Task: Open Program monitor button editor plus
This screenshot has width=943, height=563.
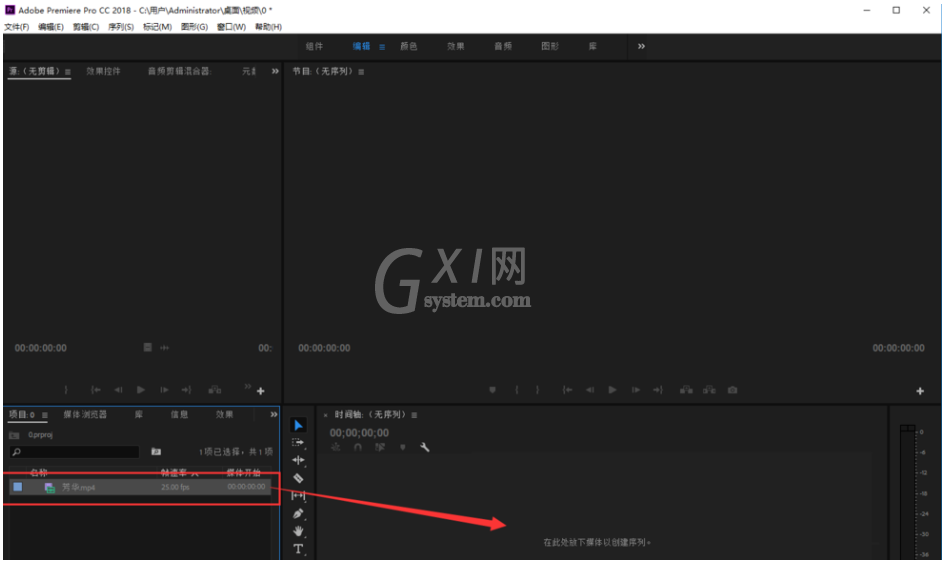Action: tap(920, 391)
